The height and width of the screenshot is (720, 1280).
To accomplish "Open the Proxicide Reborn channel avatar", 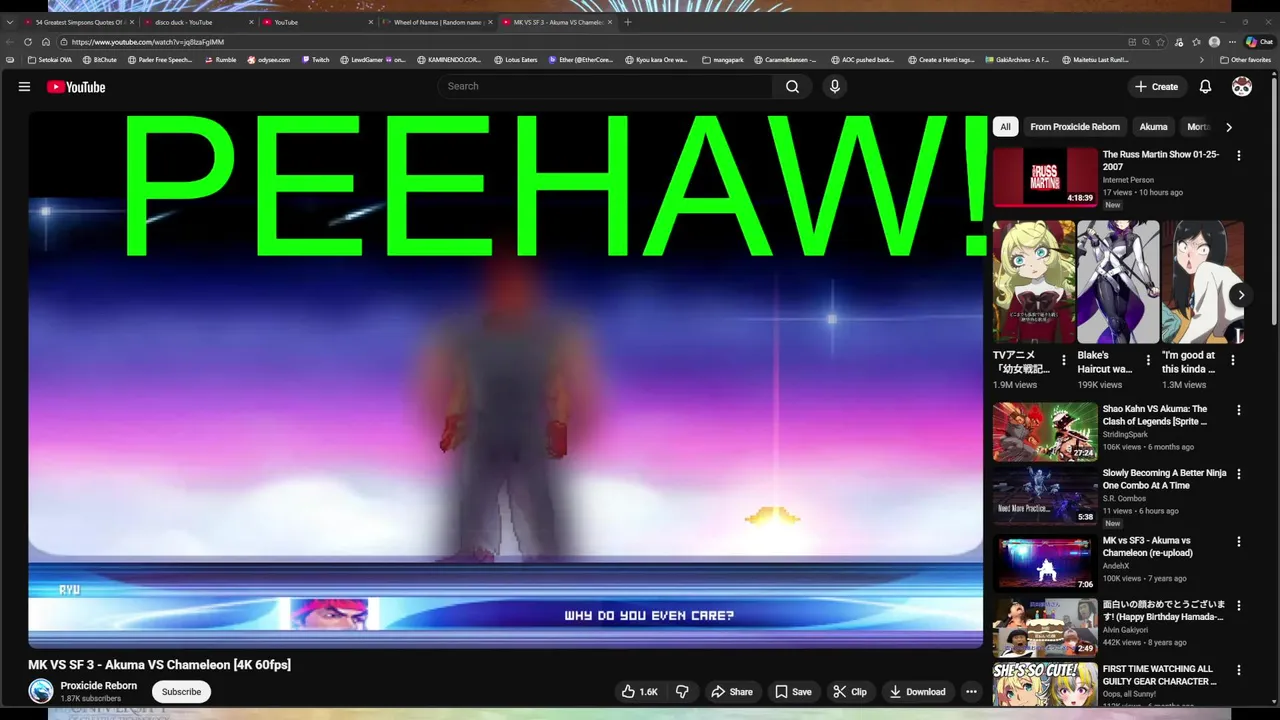I will 41,691.
